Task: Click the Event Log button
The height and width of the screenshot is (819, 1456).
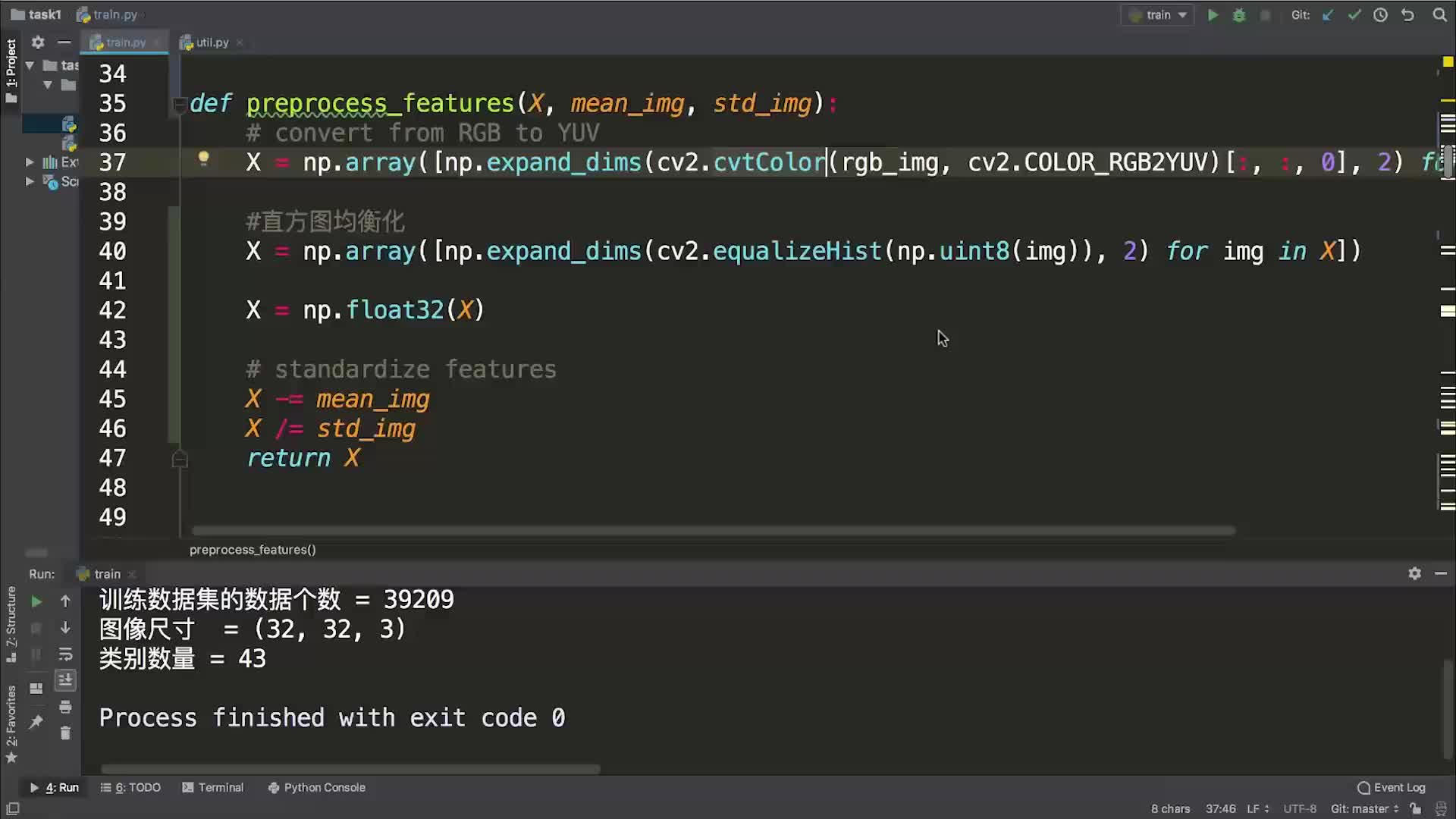Action: tap(1393, 788)
